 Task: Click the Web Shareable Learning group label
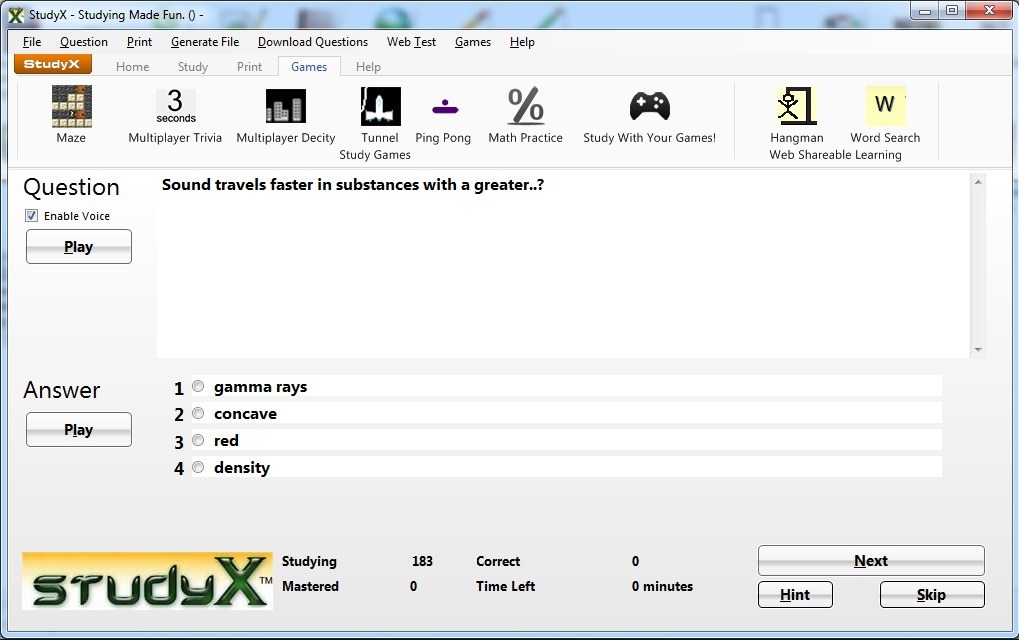[x=836, y=155]
